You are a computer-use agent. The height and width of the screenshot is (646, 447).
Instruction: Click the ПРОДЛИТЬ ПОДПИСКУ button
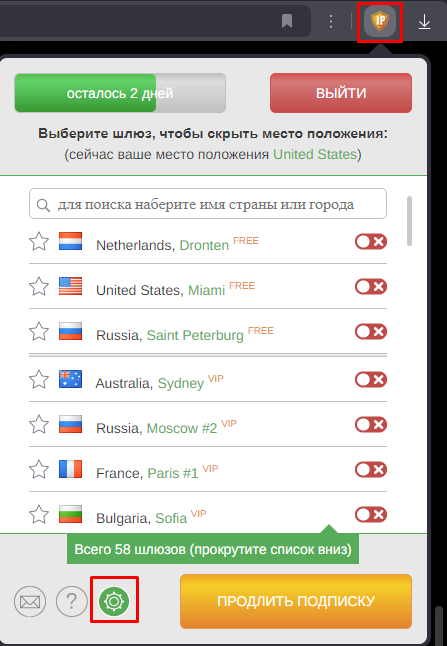pos(296,601)
